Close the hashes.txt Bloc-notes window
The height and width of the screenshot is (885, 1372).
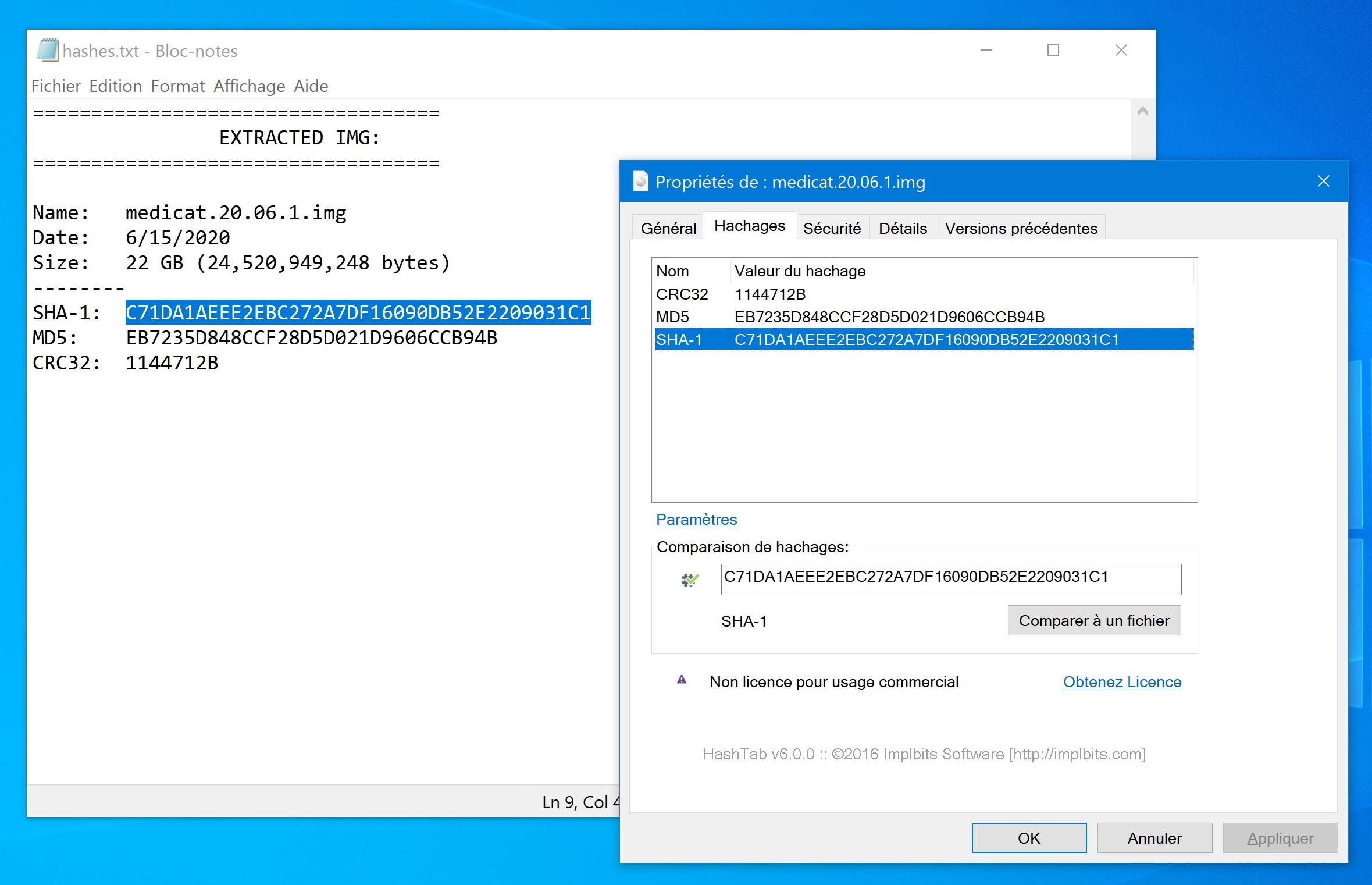tap(1121, 51)
